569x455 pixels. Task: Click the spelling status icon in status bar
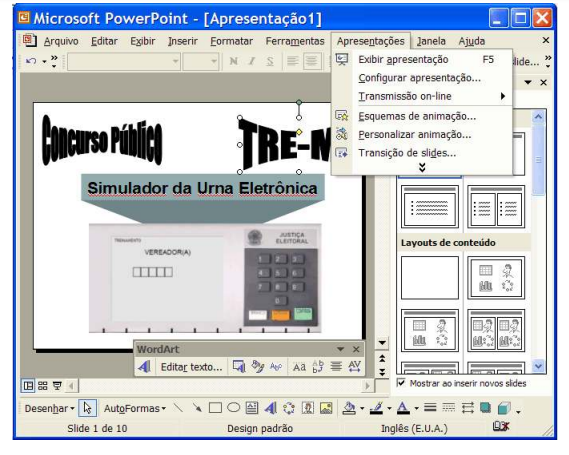(x=501, y=427)
